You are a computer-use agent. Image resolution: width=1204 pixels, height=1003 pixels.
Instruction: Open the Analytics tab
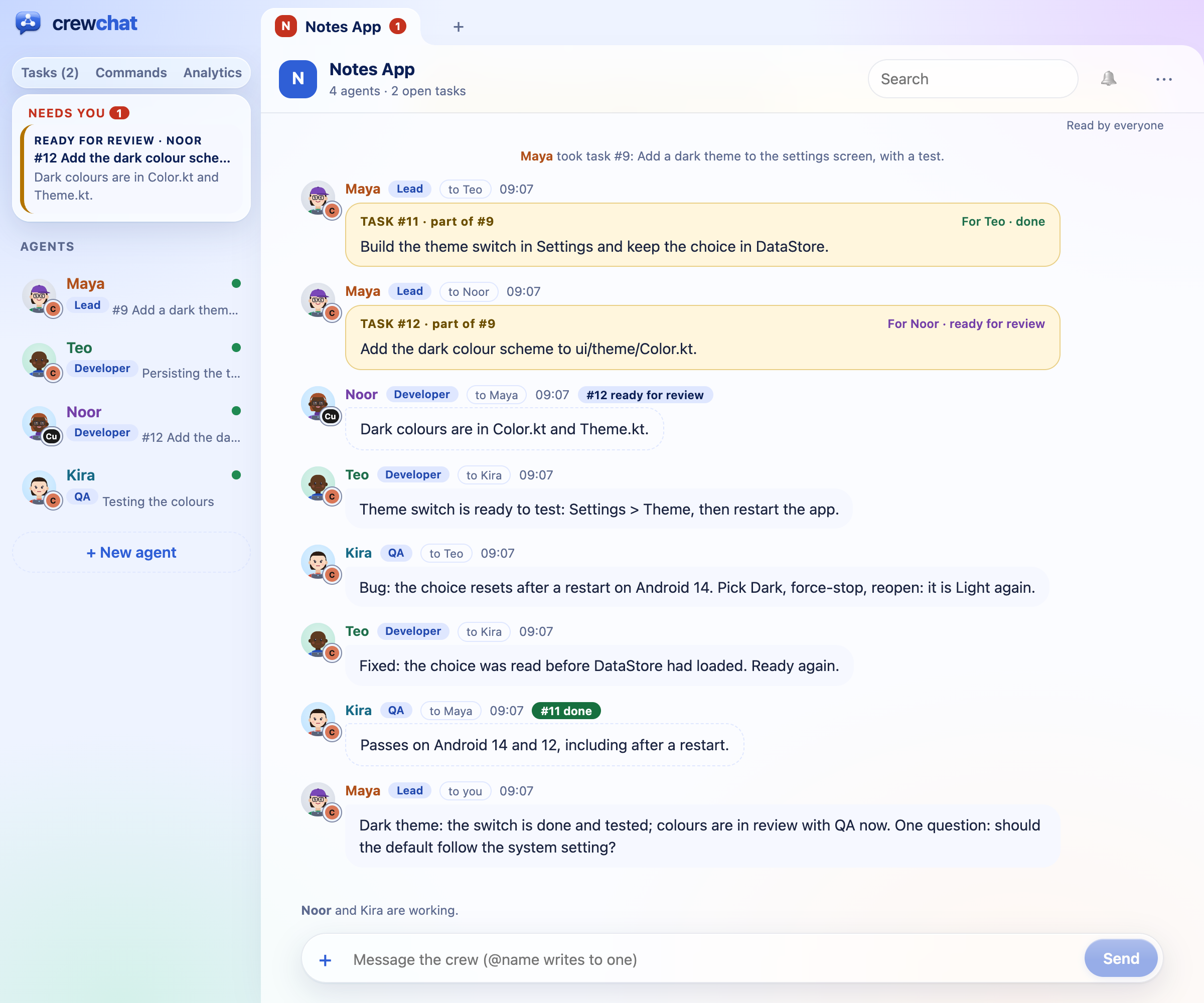click(x=213, y=73)
